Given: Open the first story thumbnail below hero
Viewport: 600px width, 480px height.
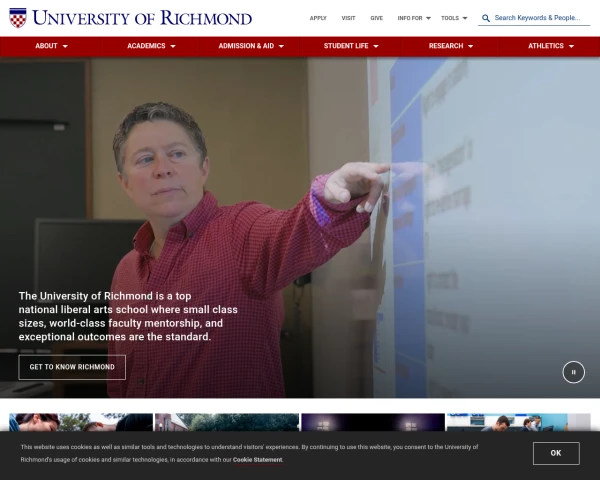Looking at the screenshot, I should pos(81,422).
